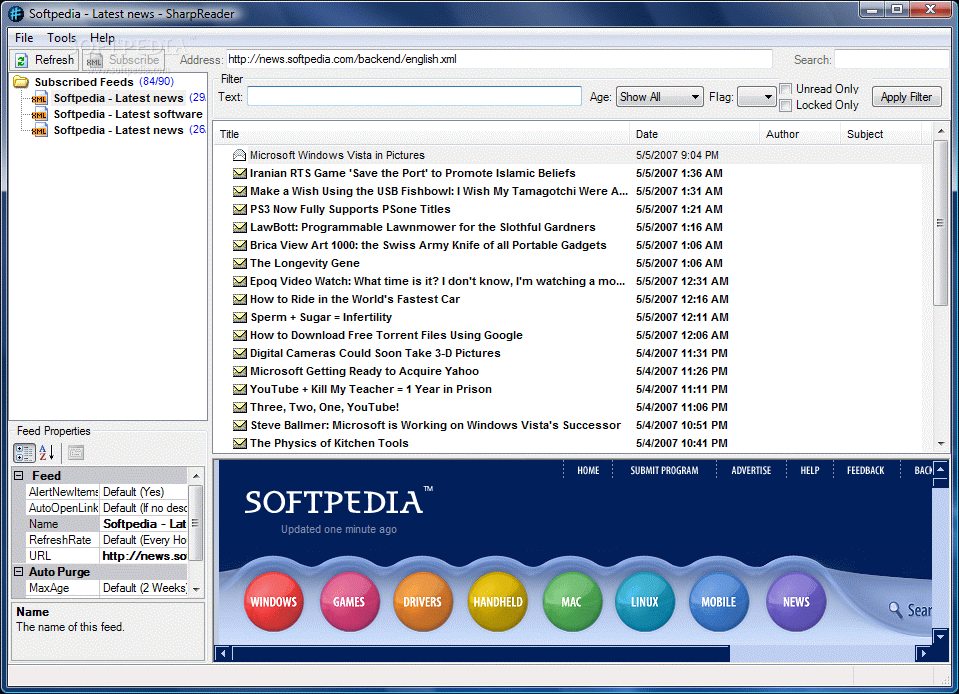Click XML icon of Softpedia - Latest software feed
The image size is (959, 694).
pyautogui.click(x=40, y=114)
